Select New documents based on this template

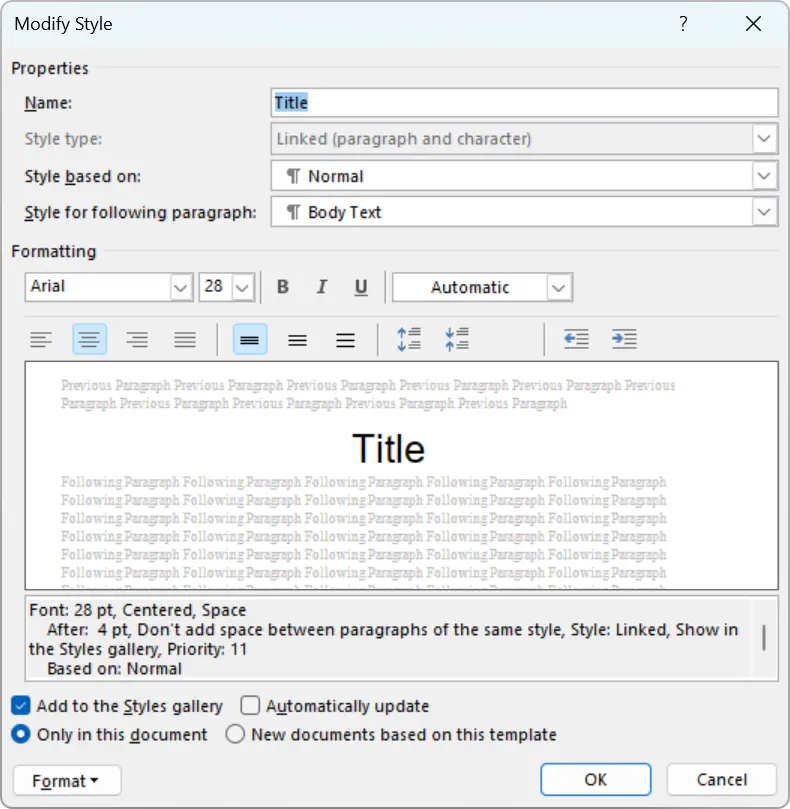tap(235, 734)
